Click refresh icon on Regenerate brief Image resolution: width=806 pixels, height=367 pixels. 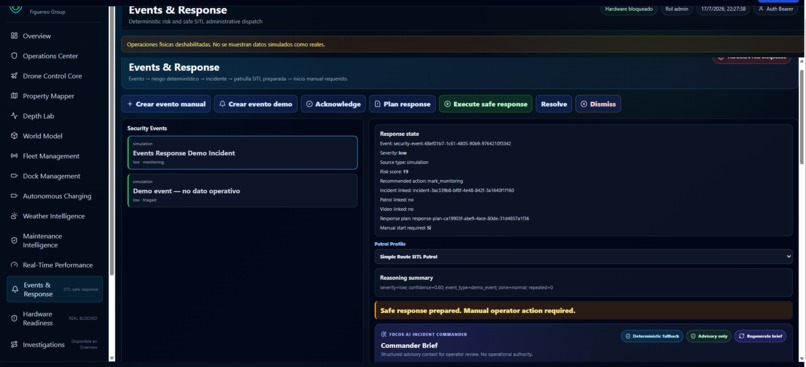click(741, 336)
